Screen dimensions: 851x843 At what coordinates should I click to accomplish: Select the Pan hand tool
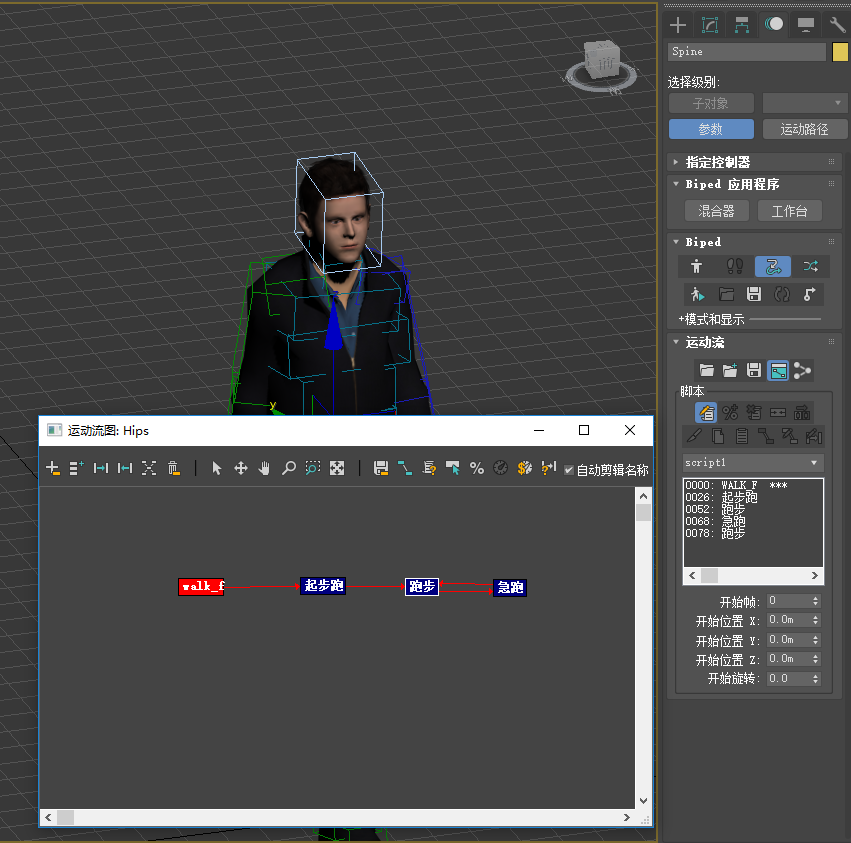pos(264,468)
